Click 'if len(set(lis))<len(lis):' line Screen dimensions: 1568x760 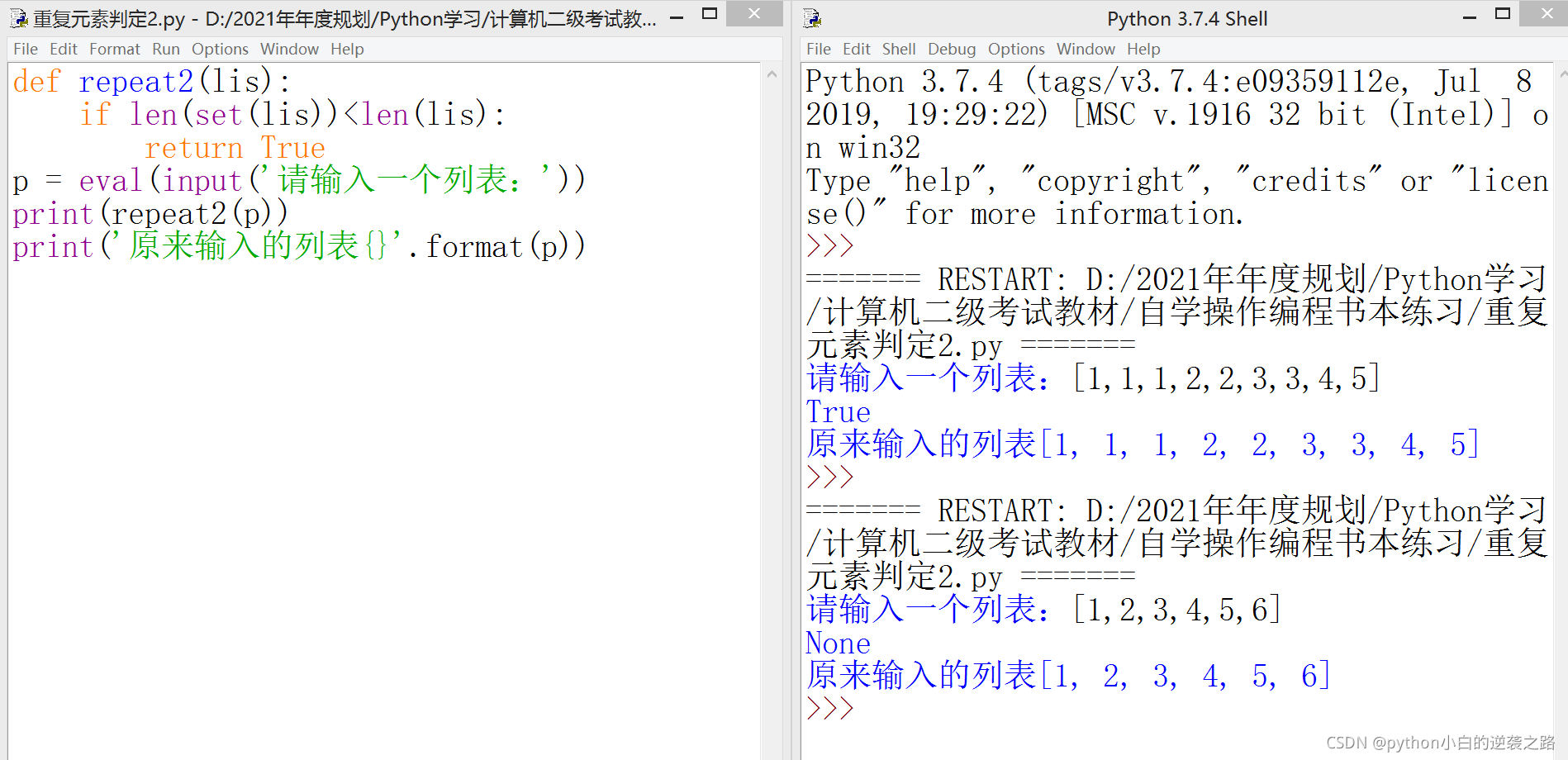[x=292, y=115]
